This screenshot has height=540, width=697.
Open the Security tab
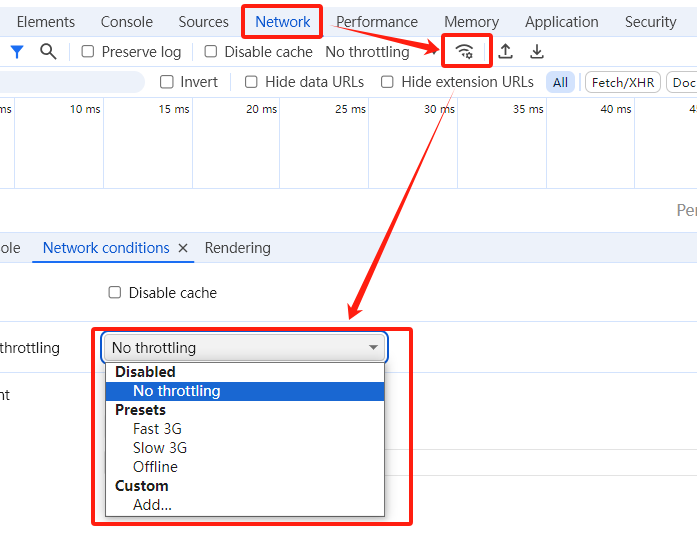(651, 22)
